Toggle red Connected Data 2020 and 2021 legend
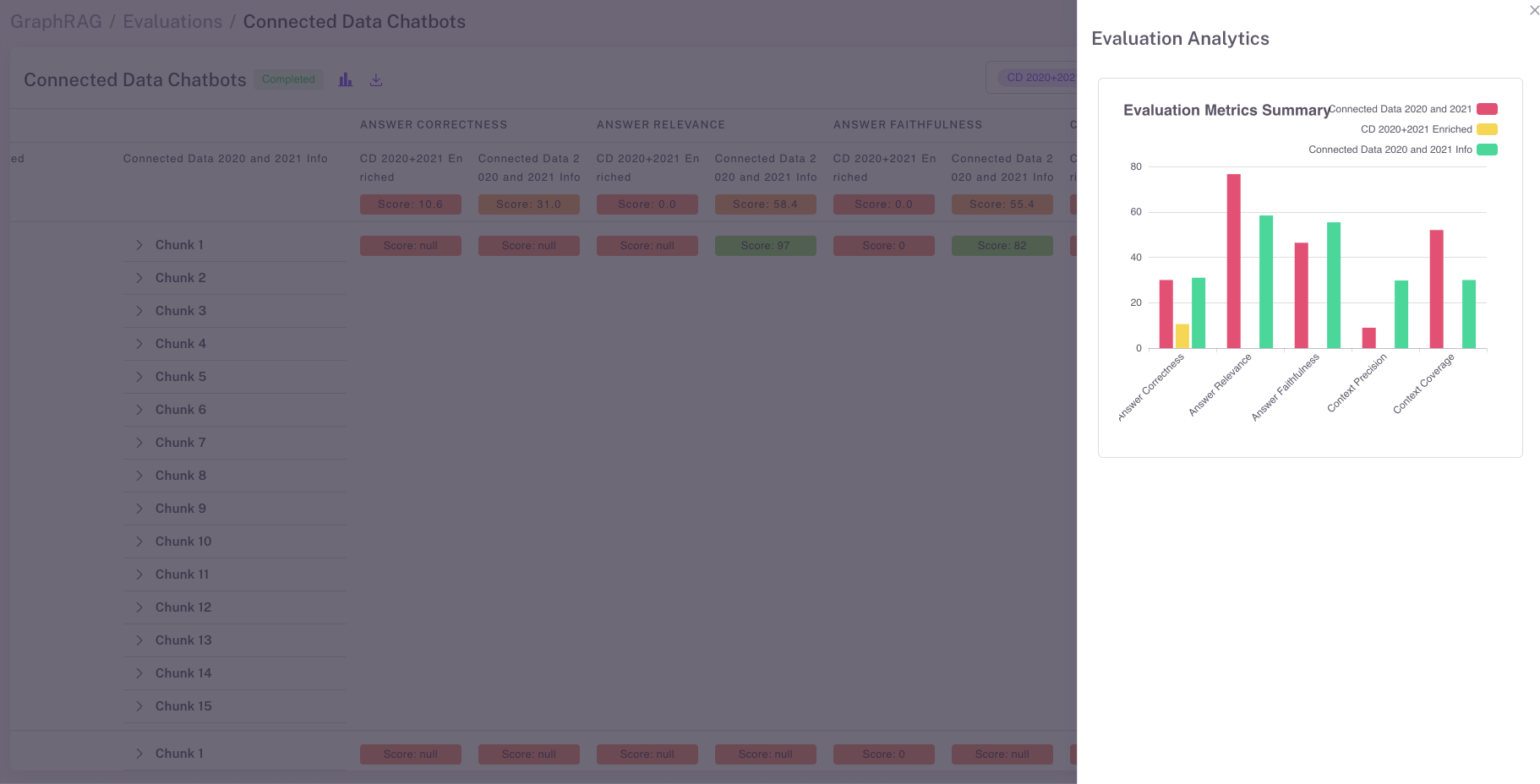Screen dimensions: 1540x784 point(1487,109)
